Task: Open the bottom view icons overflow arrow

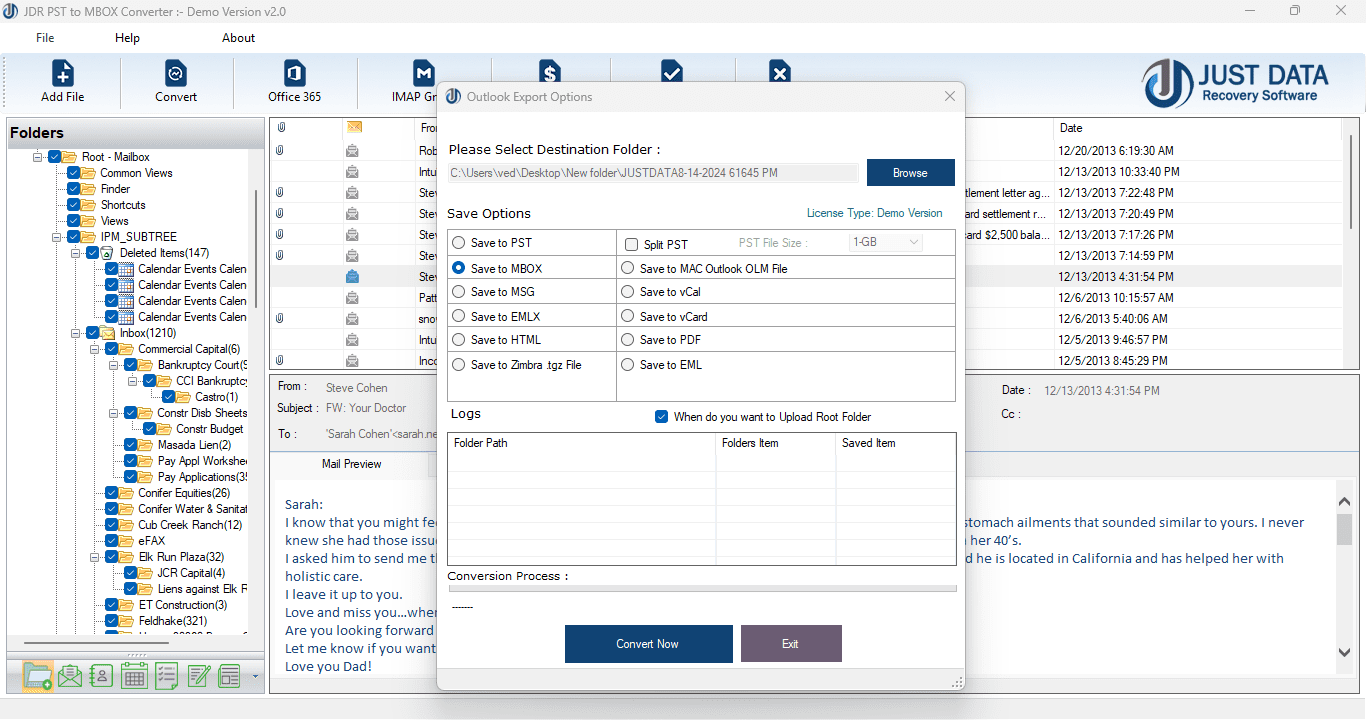Action: pos(255,677)
